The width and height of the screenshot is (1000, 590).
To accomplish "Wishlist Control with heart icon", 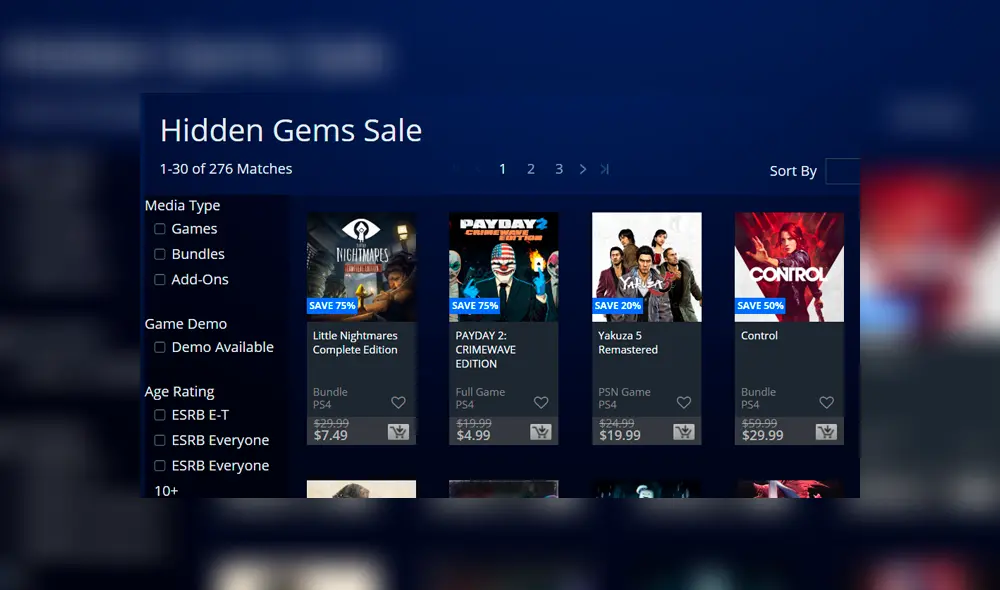I will tap(827, 402).
